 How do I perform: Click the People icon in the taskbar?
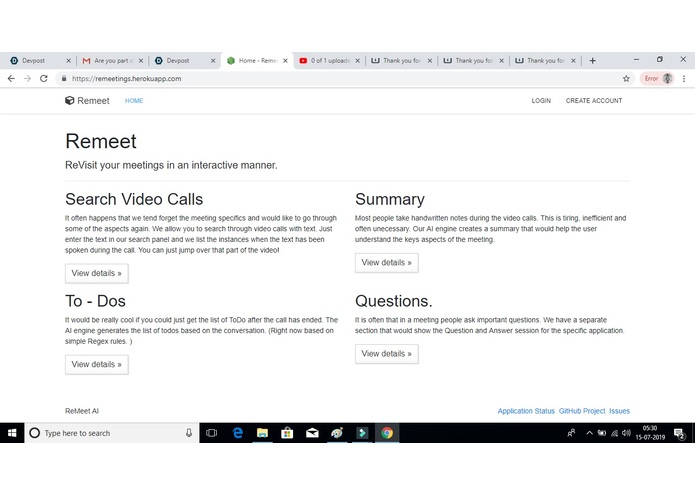[x=571, y=432]
